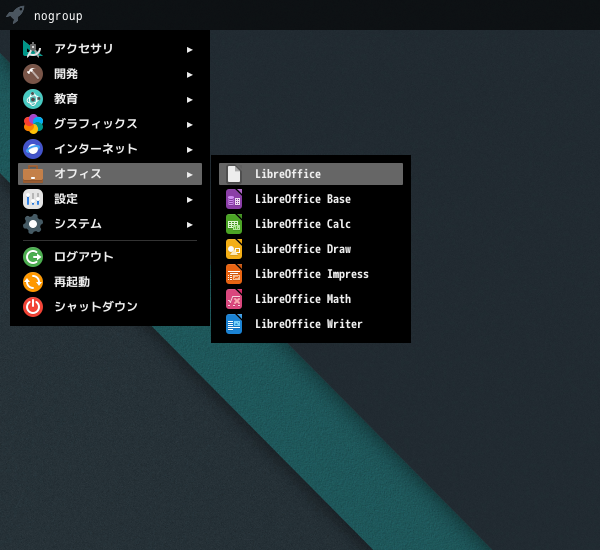Expand the グラフィックス submenu arrow

[x=189, y=125]
